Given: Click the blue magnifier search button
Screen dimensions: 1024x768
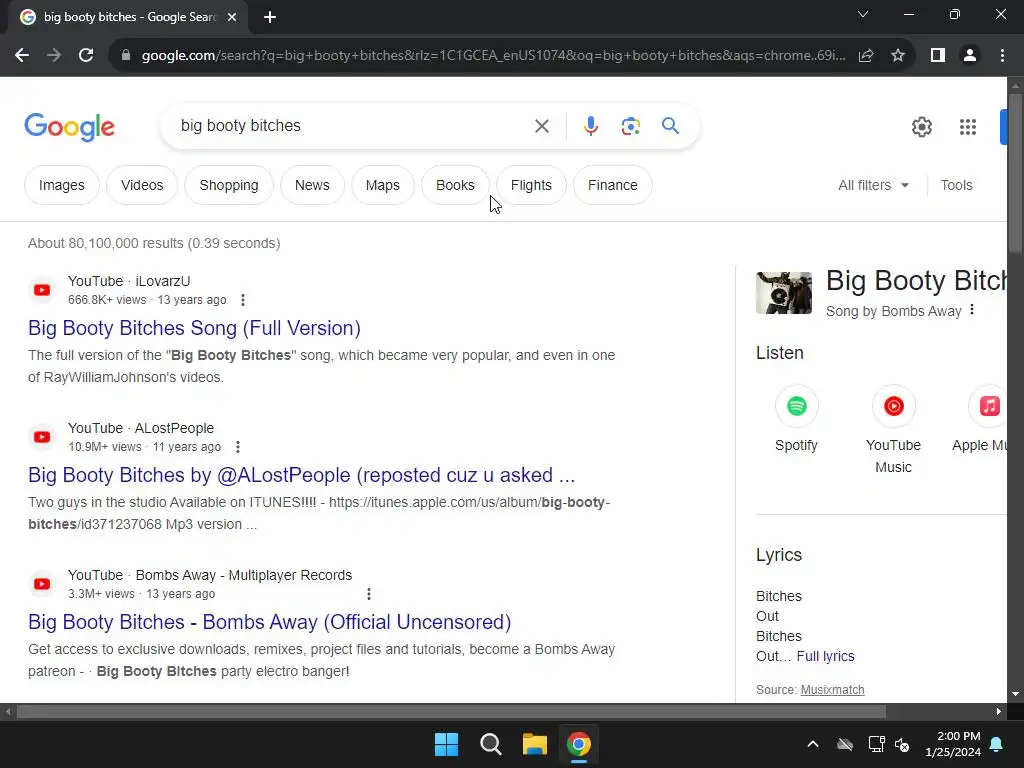Looking at the screenshot, I should (x=670, y=125).
